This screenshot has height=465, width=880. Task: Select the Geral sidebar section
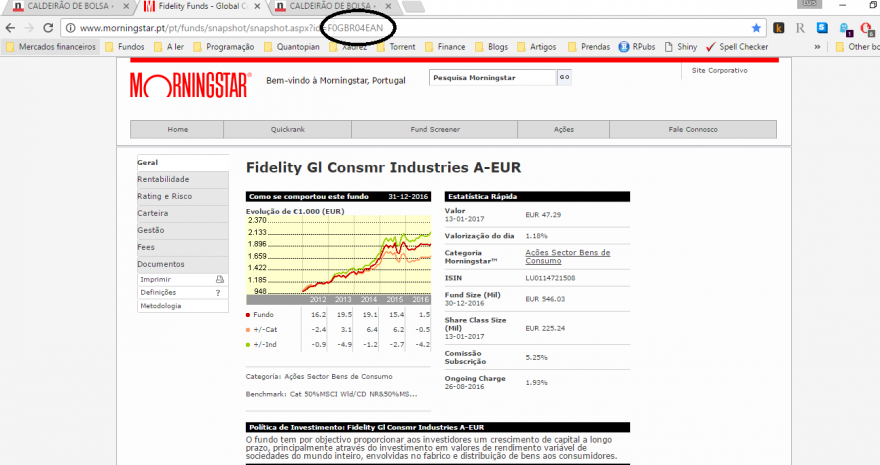click(x=182, y=163)
